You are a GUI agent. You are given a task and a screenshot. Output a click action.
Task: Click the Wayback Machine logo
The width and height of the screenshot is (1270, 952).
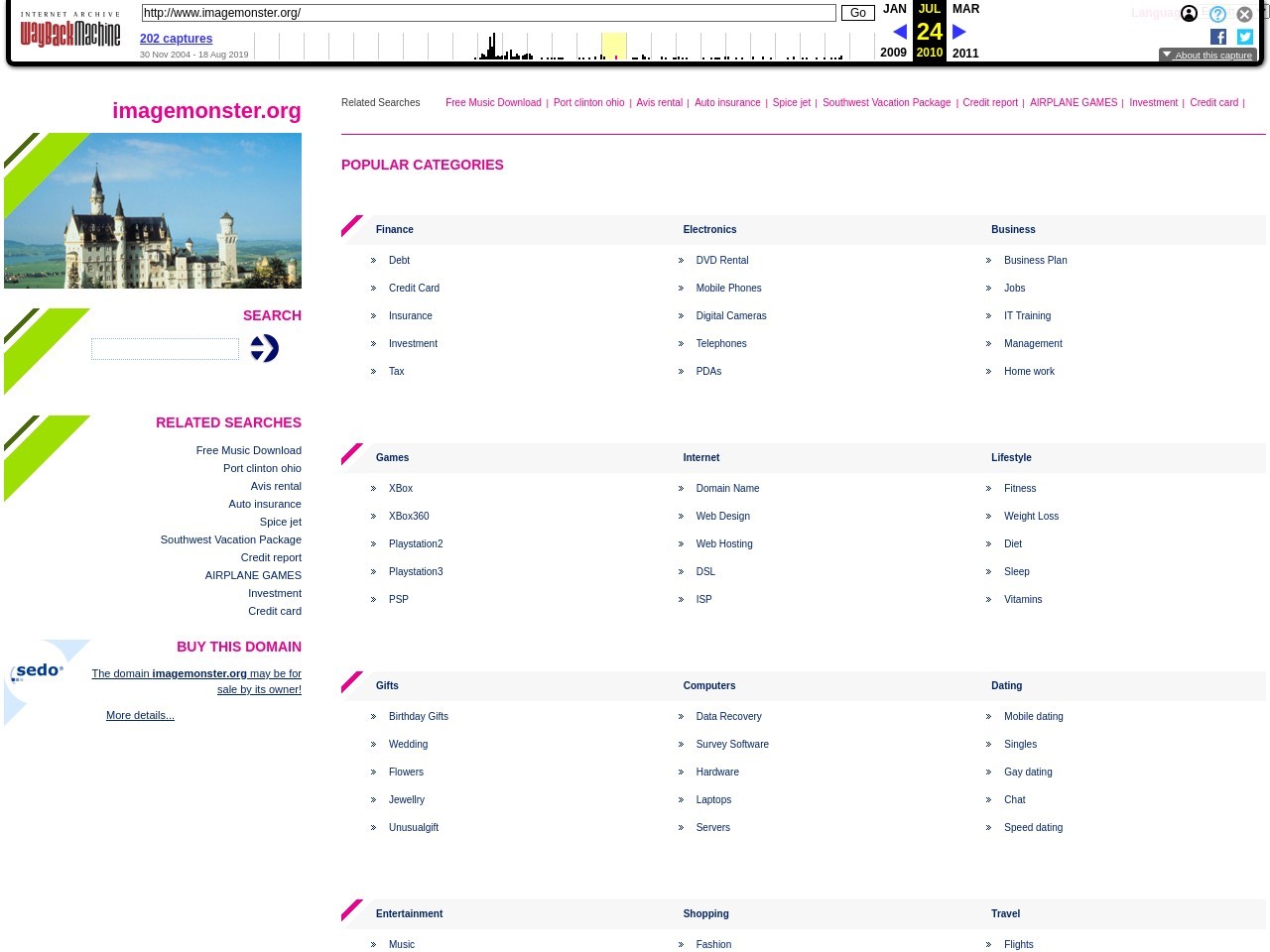[69, 31]
